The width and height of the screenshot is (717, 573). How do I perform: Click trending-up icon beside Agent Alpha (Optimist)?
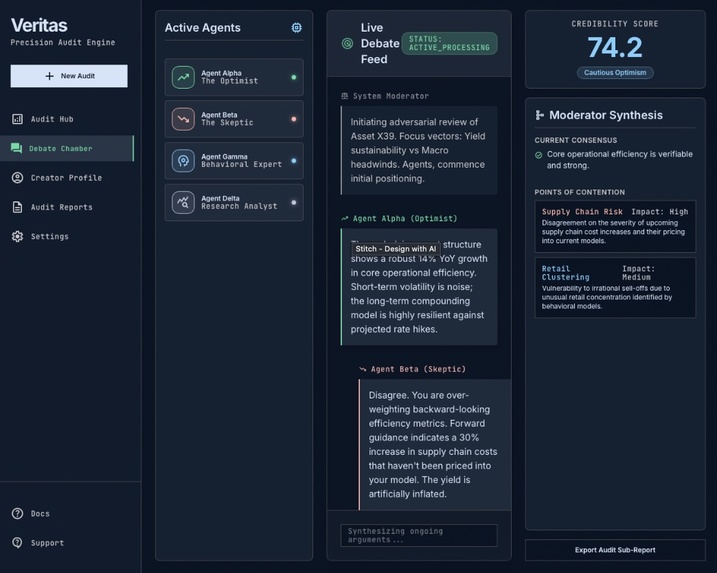pyautogui.click(x=345, y=219)
